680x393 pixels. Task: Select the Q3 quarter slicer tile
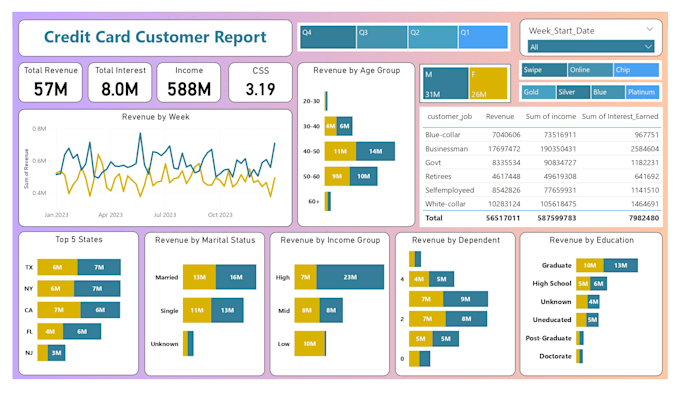pos(382,37)
